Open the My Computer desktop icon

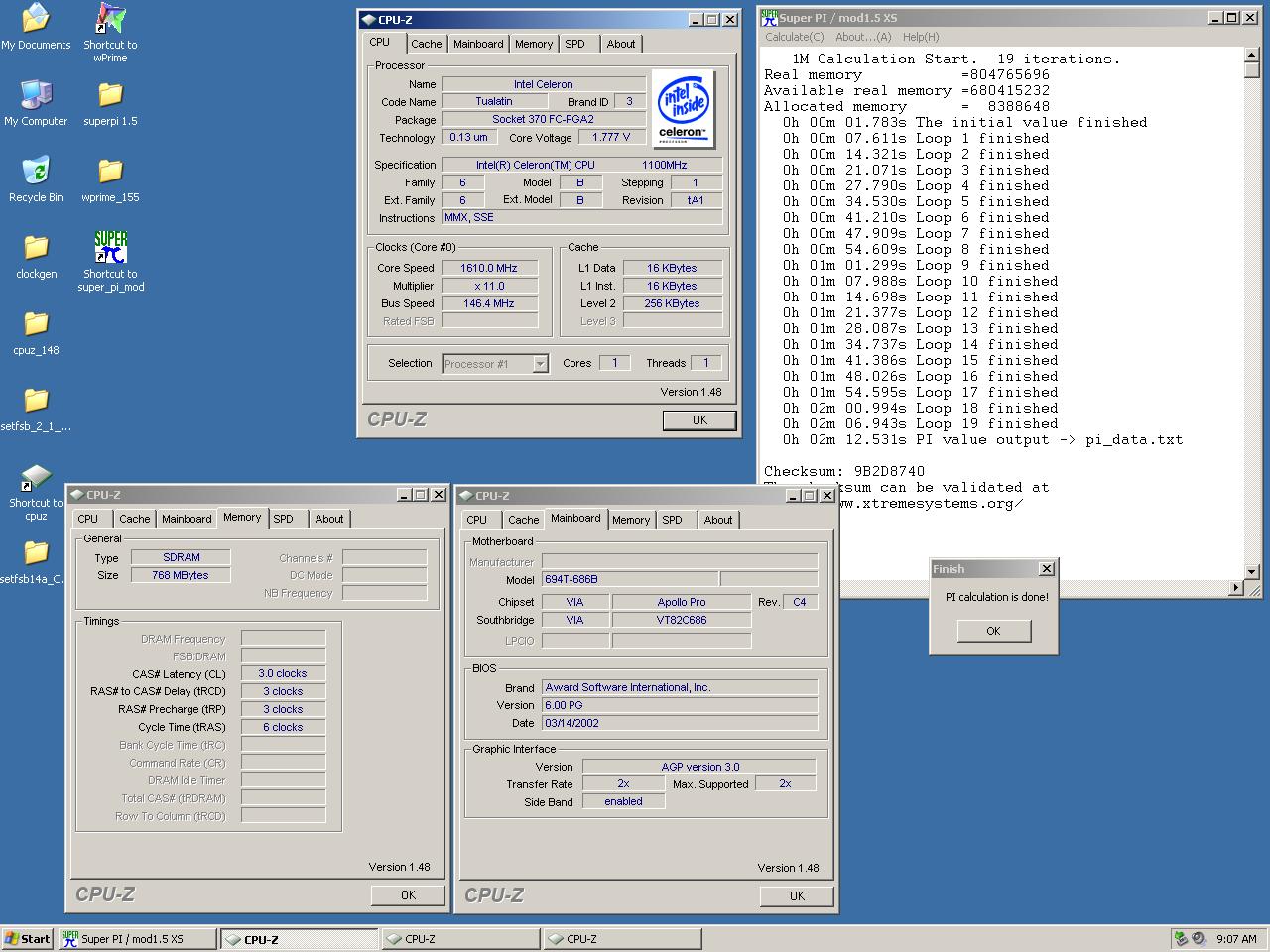pyautogui.click(x=36, y=94)
